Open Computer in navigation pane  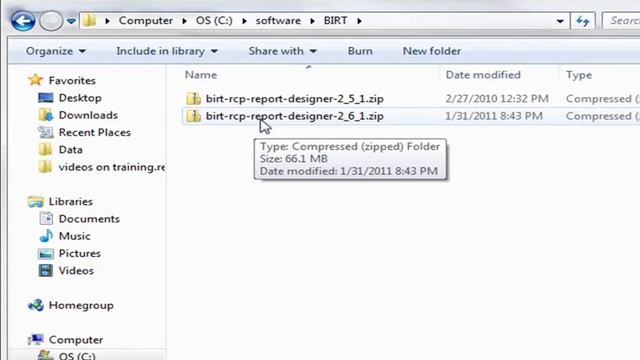click(76, 340)
